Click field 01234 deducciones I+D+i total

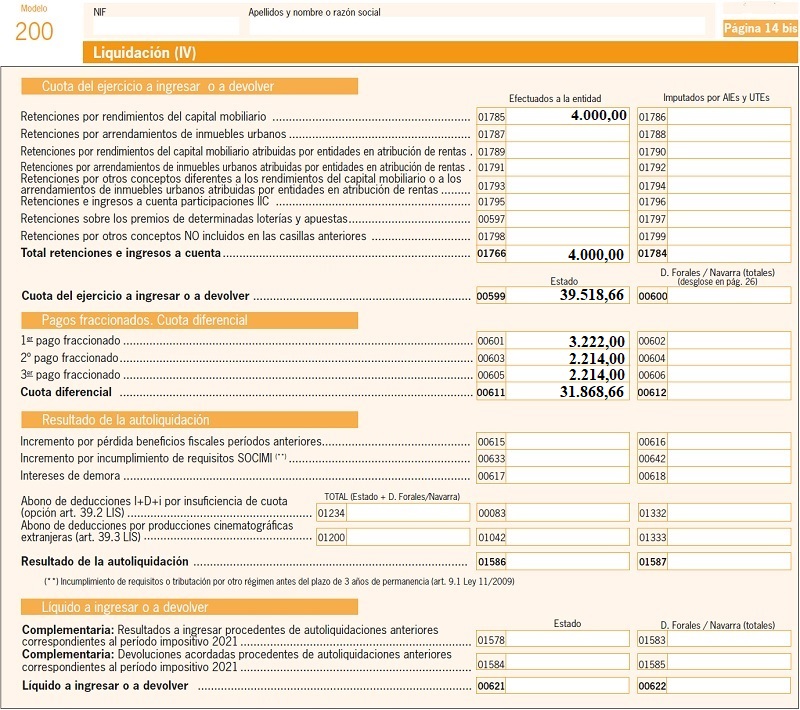coord(408,513)
